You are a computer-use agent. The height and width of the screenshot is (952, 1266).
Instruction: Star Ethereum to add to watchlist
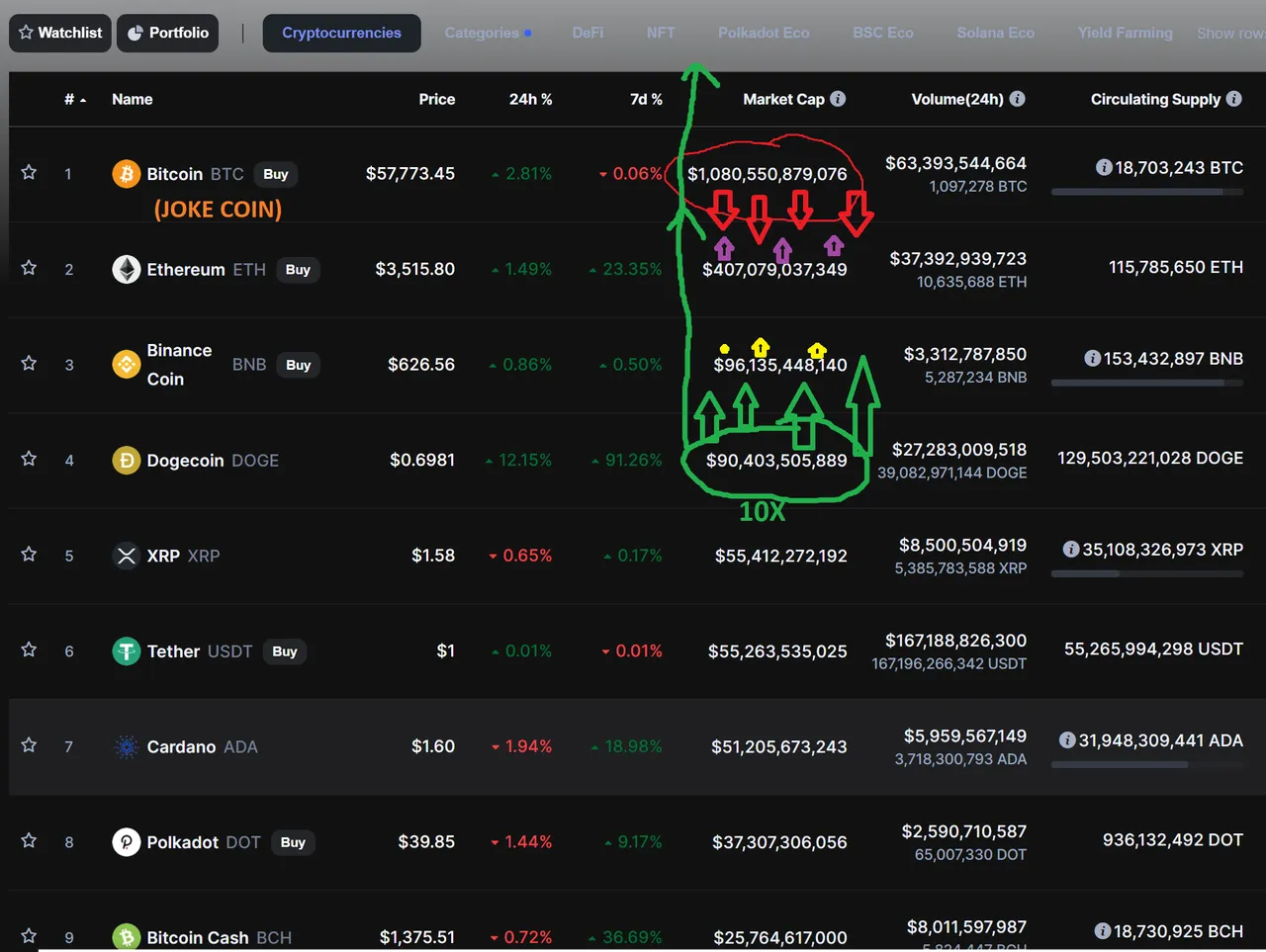click(x=29, y=268)
